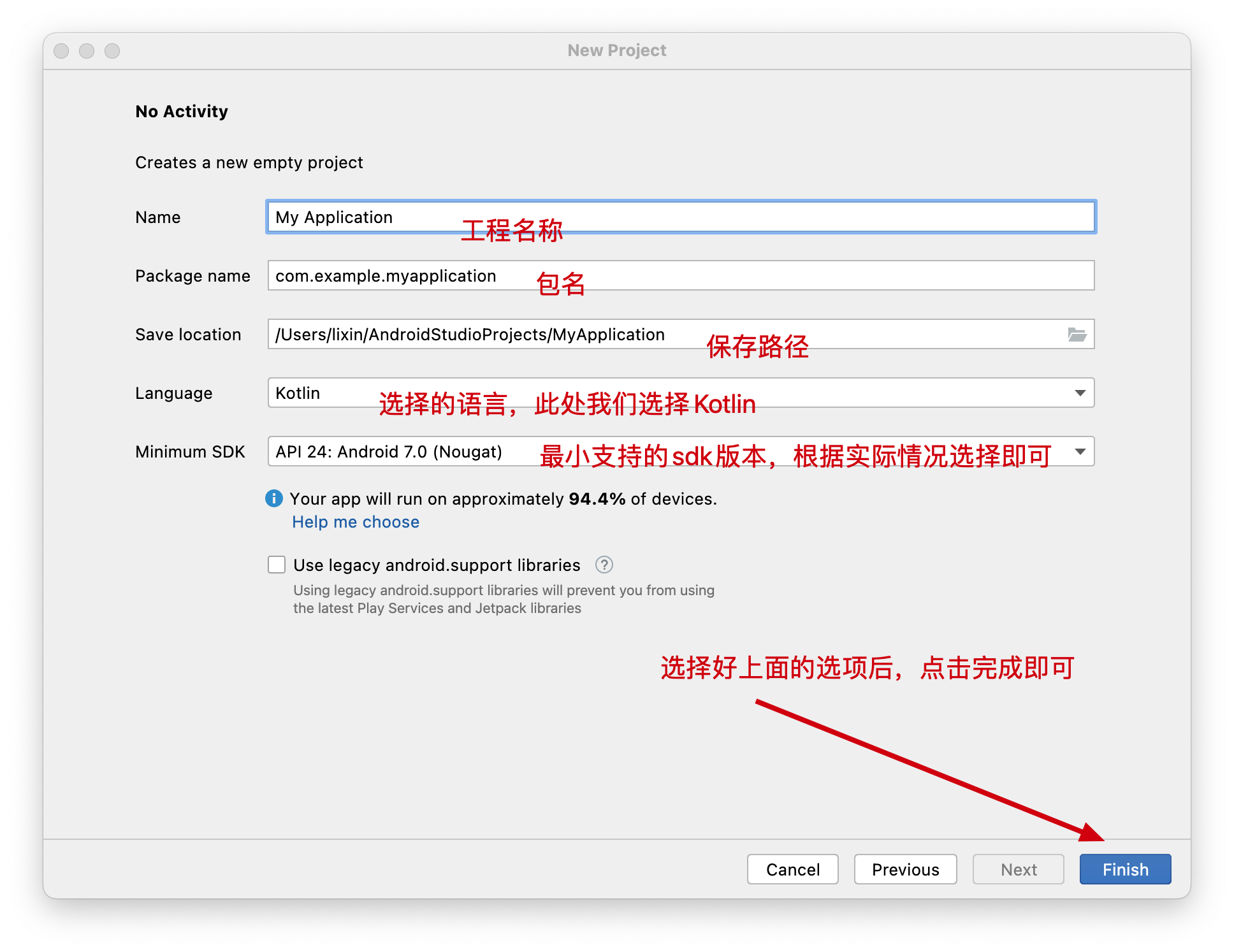
Task: Click the disabled Next button
Action: tap(1018, 869)
